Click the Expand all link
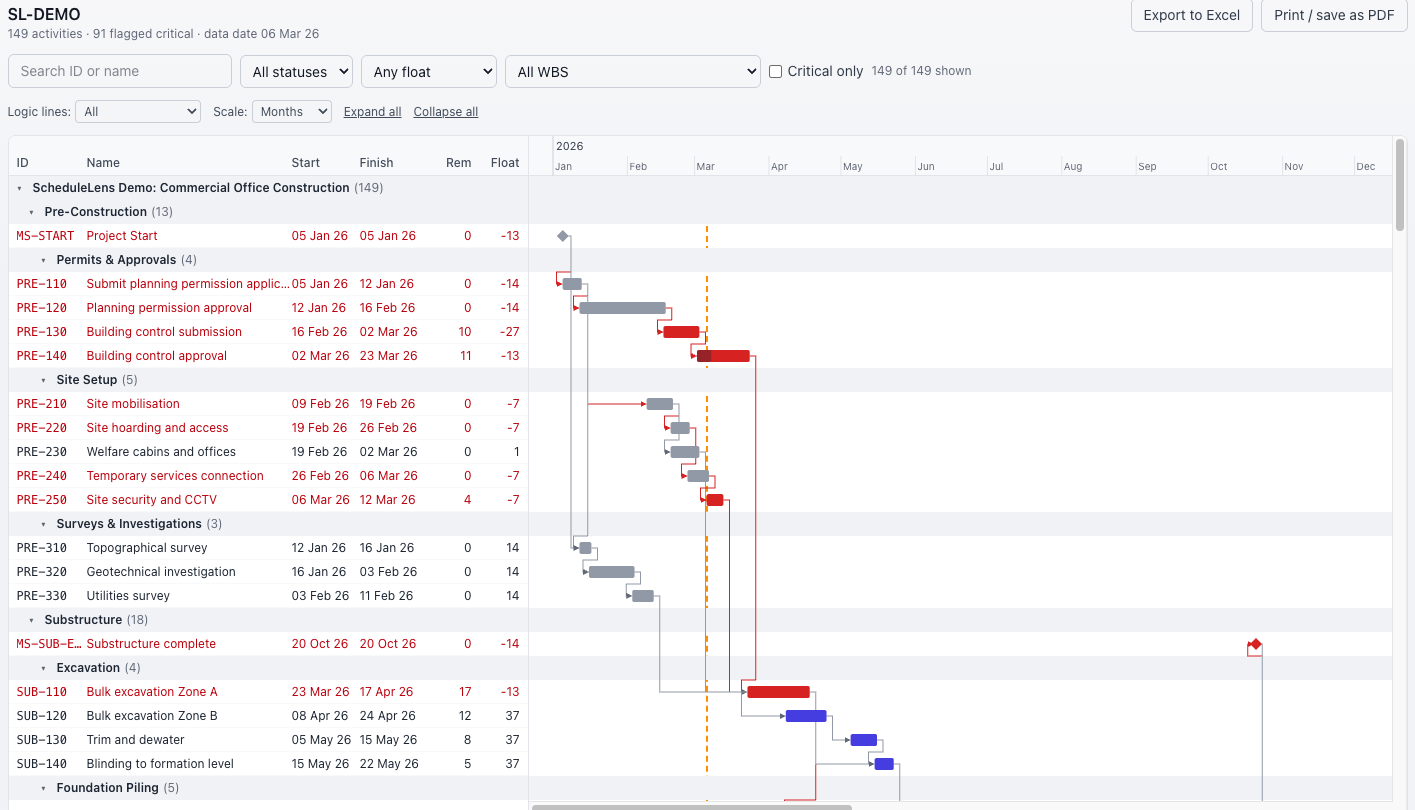1415x810 pixels. (x=372, y=112)
